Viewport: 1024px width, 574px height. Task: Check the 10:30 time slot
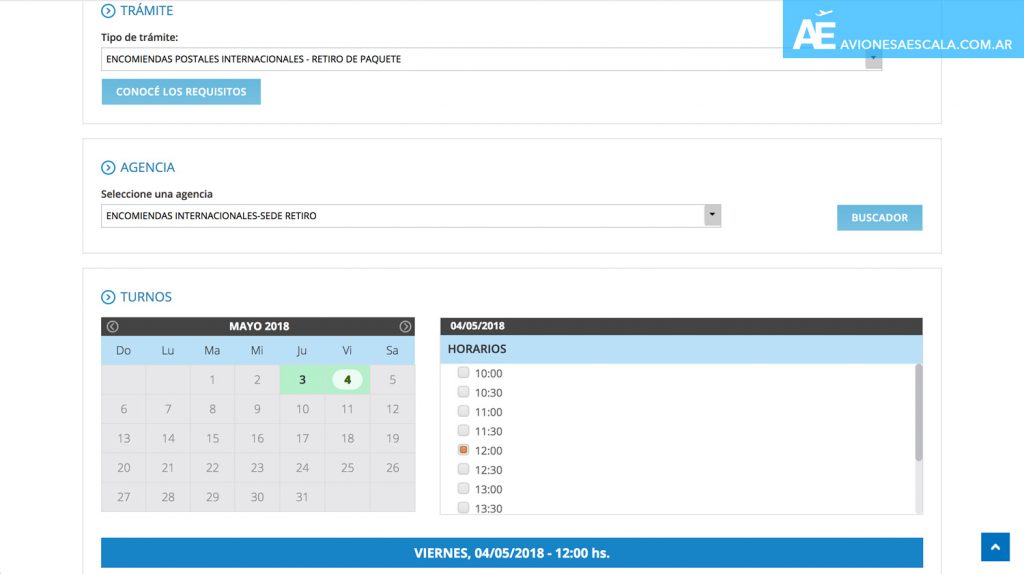click(463, 392)
